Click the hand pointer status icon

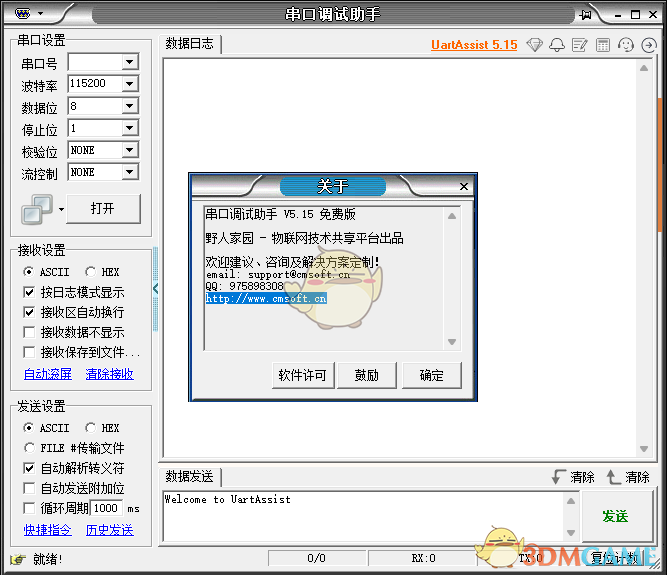(18, 559)
